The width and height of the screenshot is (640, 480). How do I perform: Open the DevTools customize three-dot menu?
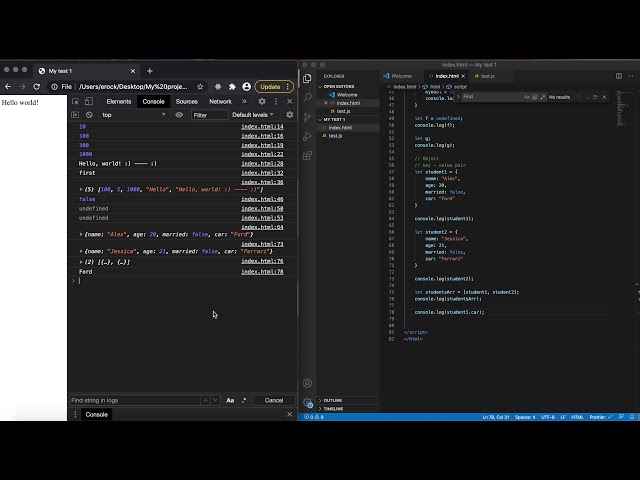click(276, 102)
